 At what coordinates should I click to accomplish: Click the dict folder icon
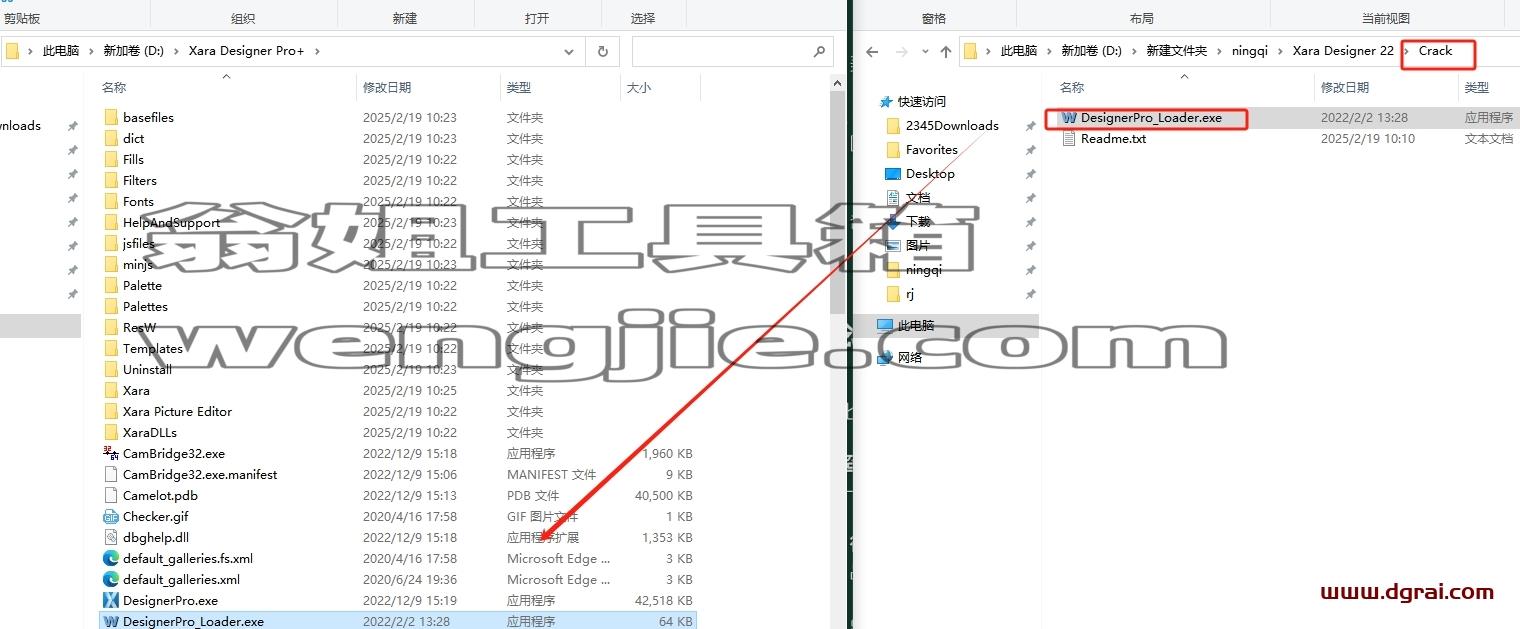click(x=111, y=138)
